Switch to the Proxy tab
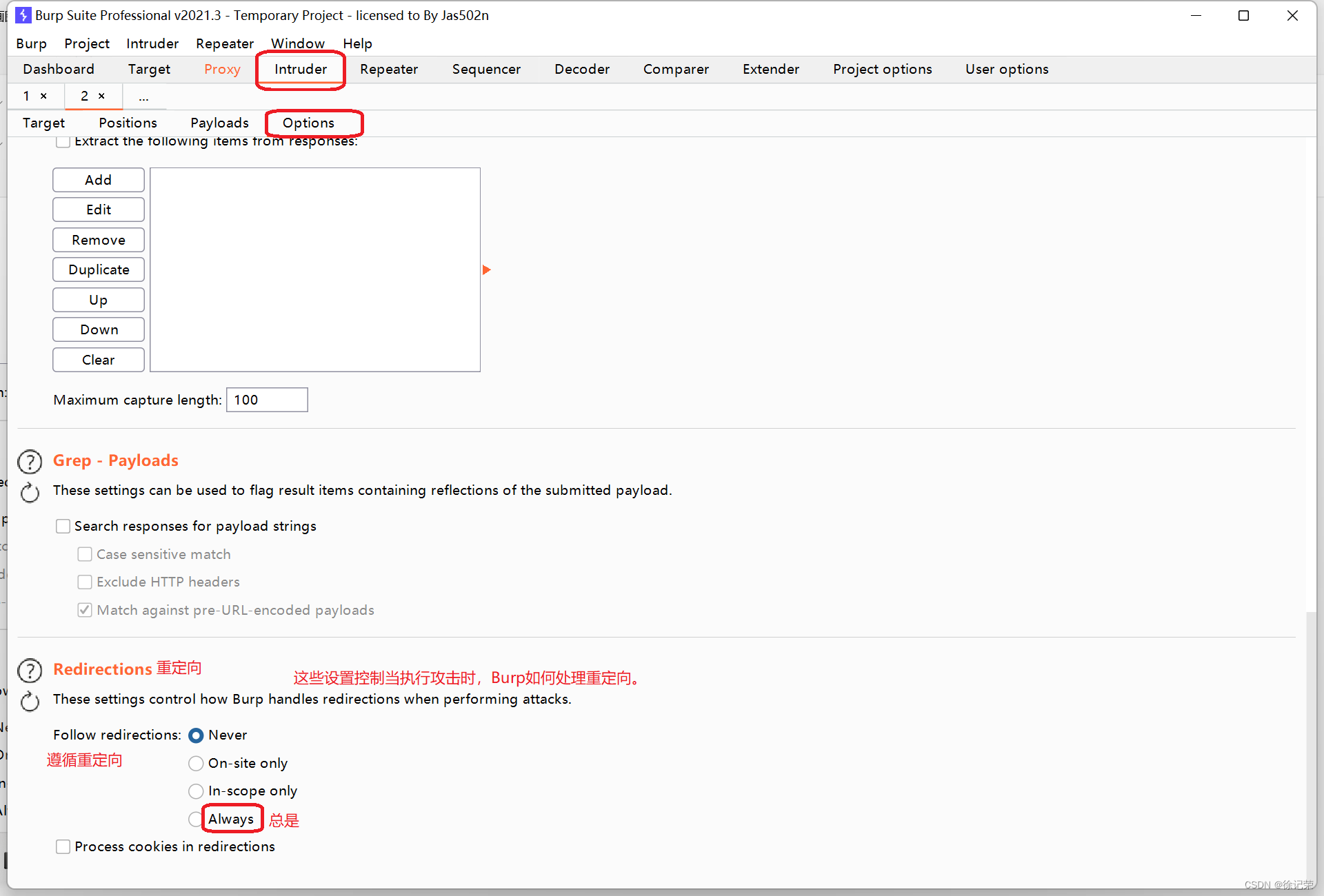The width and height of the screenshot is (1324, 896). [222, 69]
